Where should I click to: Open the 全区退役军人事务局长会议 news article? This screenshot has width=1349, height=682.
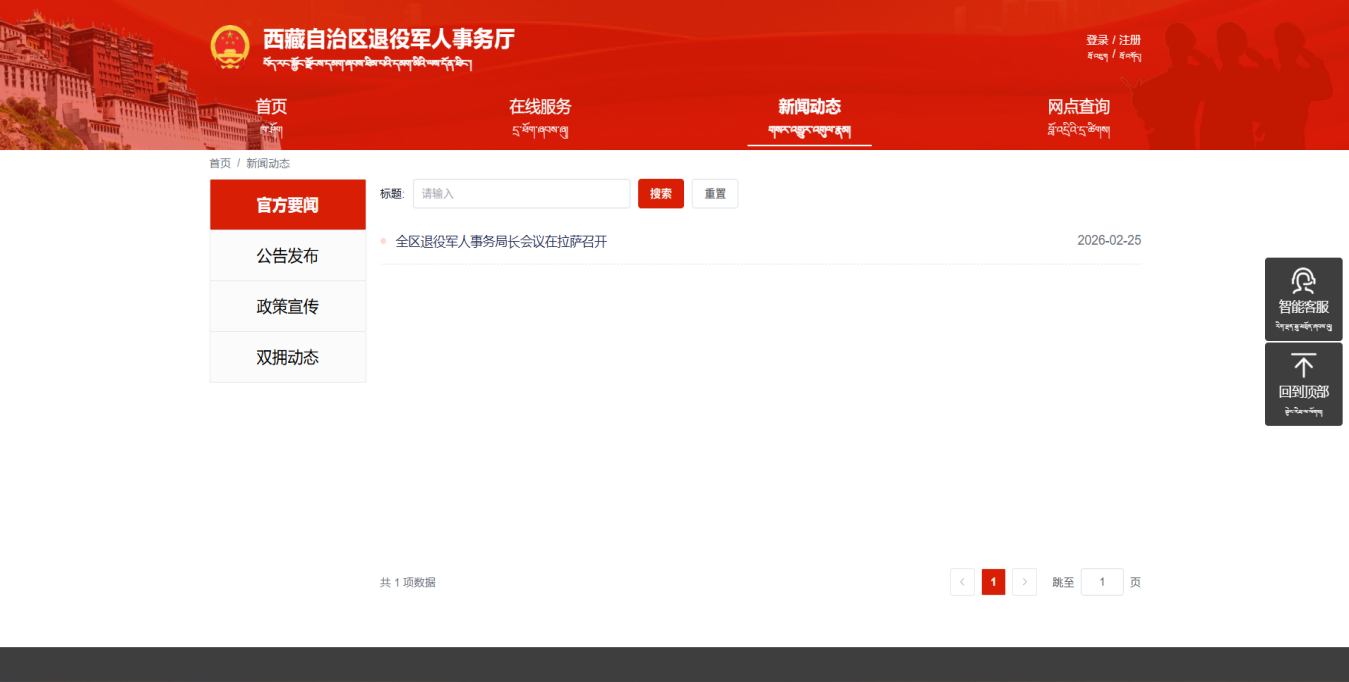click(x=501, y=241)
